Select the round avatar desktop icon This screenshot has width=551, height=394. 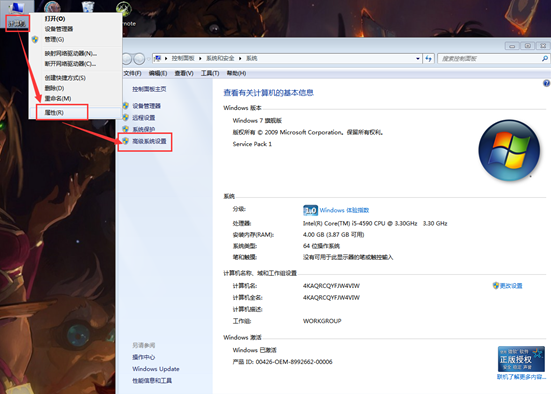coord(52,6)
